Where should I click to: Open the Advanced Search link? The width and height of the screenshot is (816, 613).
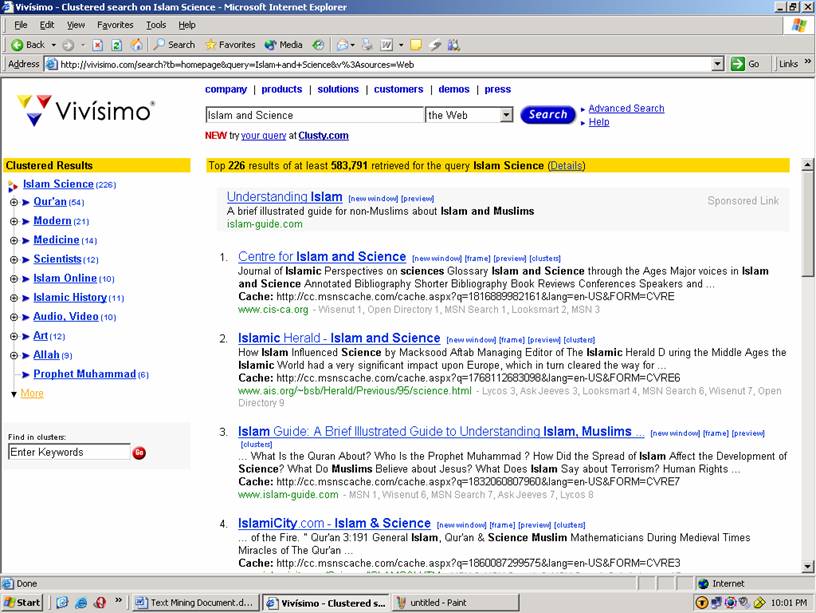pos(626,108)
